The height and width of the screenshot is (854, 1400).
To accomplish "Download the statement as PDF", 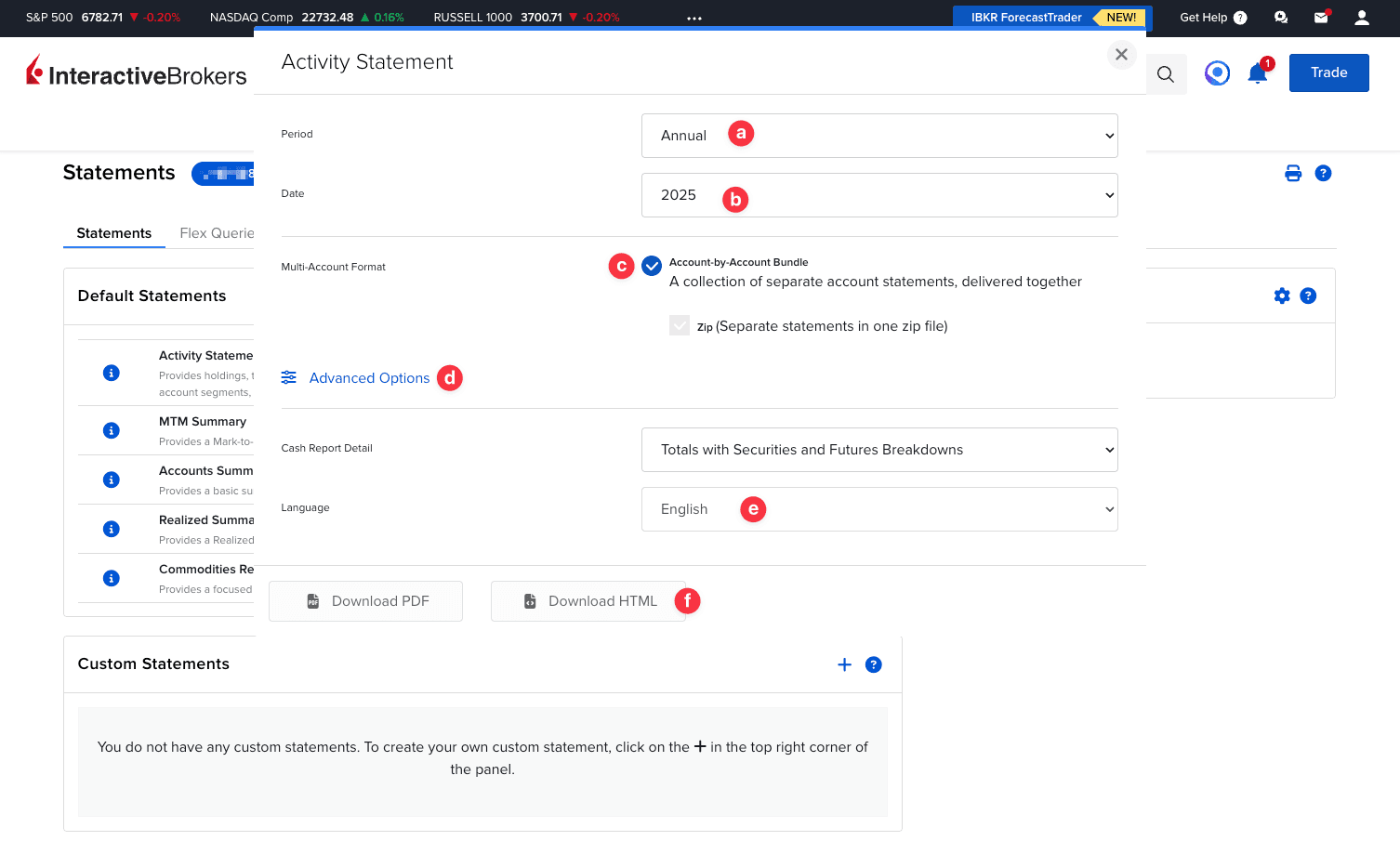I will click(365, 601).
